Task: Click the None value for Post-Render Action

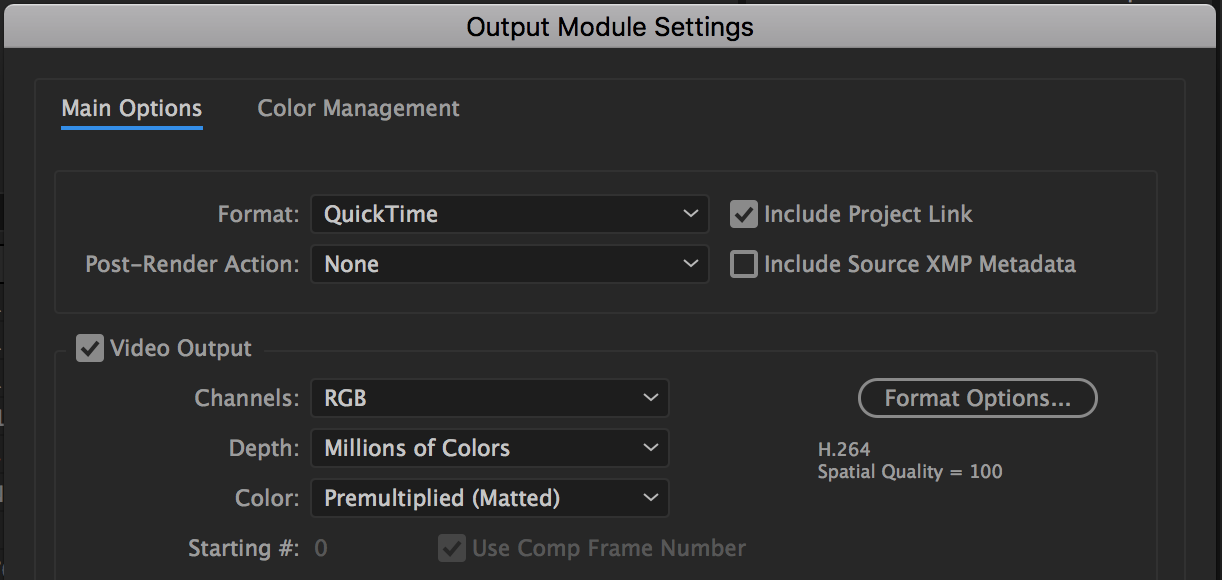Action: [352, 264]
